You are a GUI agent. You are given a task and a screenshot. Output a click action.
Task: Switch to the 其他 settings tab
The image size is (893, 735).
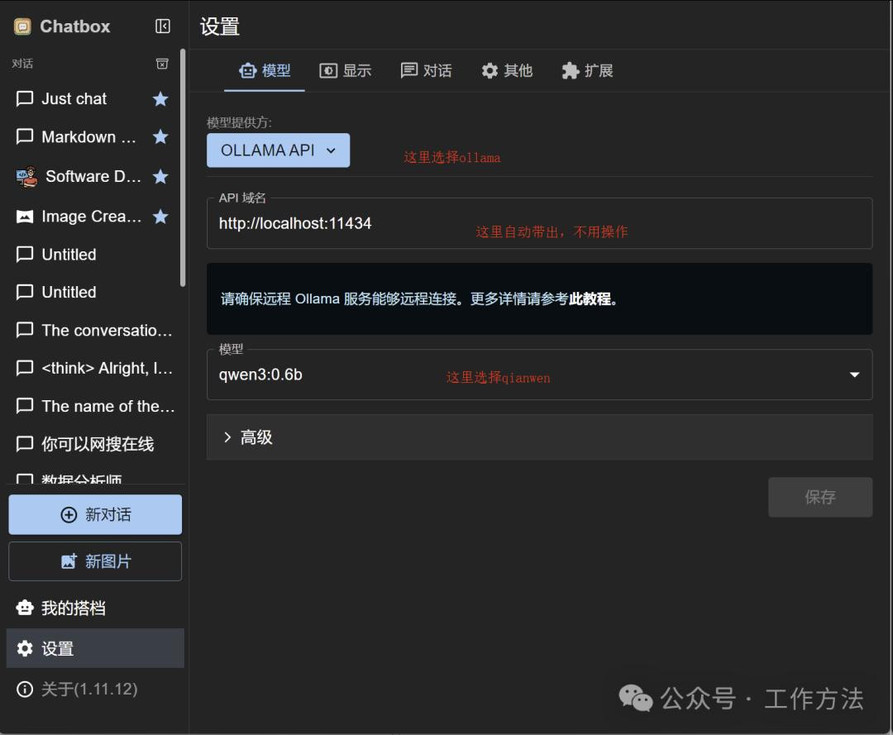click(x=506, y=71)
